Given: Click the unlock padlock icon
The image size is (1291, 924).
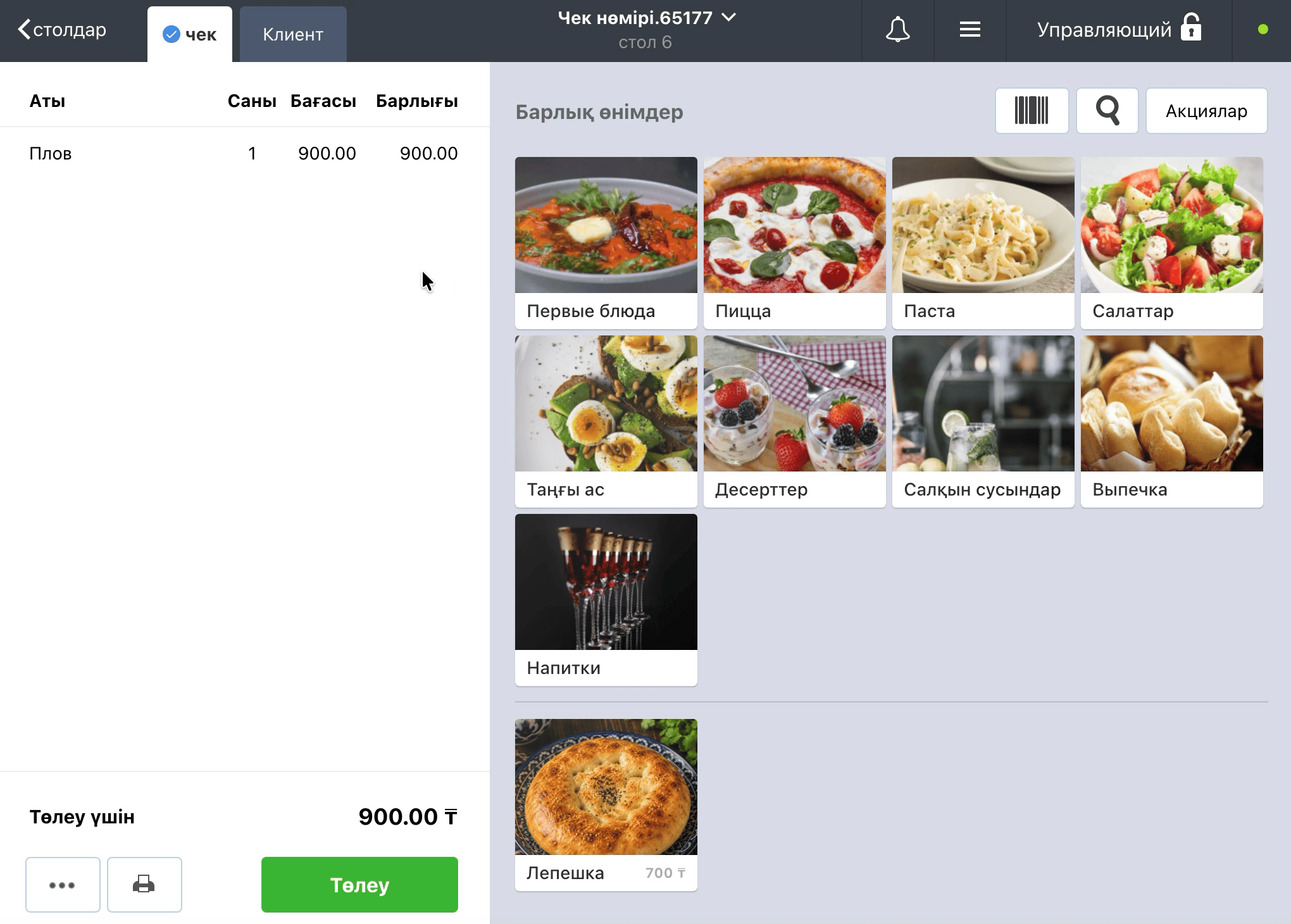Looking at the screenshot, I should coord(1191,27).
